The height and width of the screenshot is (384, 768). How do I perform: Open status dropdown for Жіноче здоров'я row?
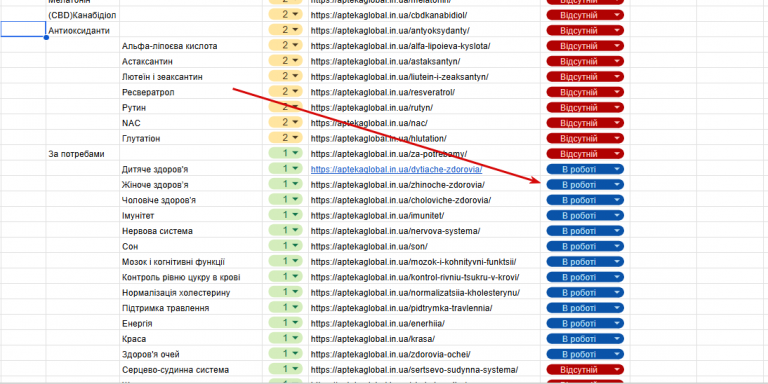tap(585, 185)
